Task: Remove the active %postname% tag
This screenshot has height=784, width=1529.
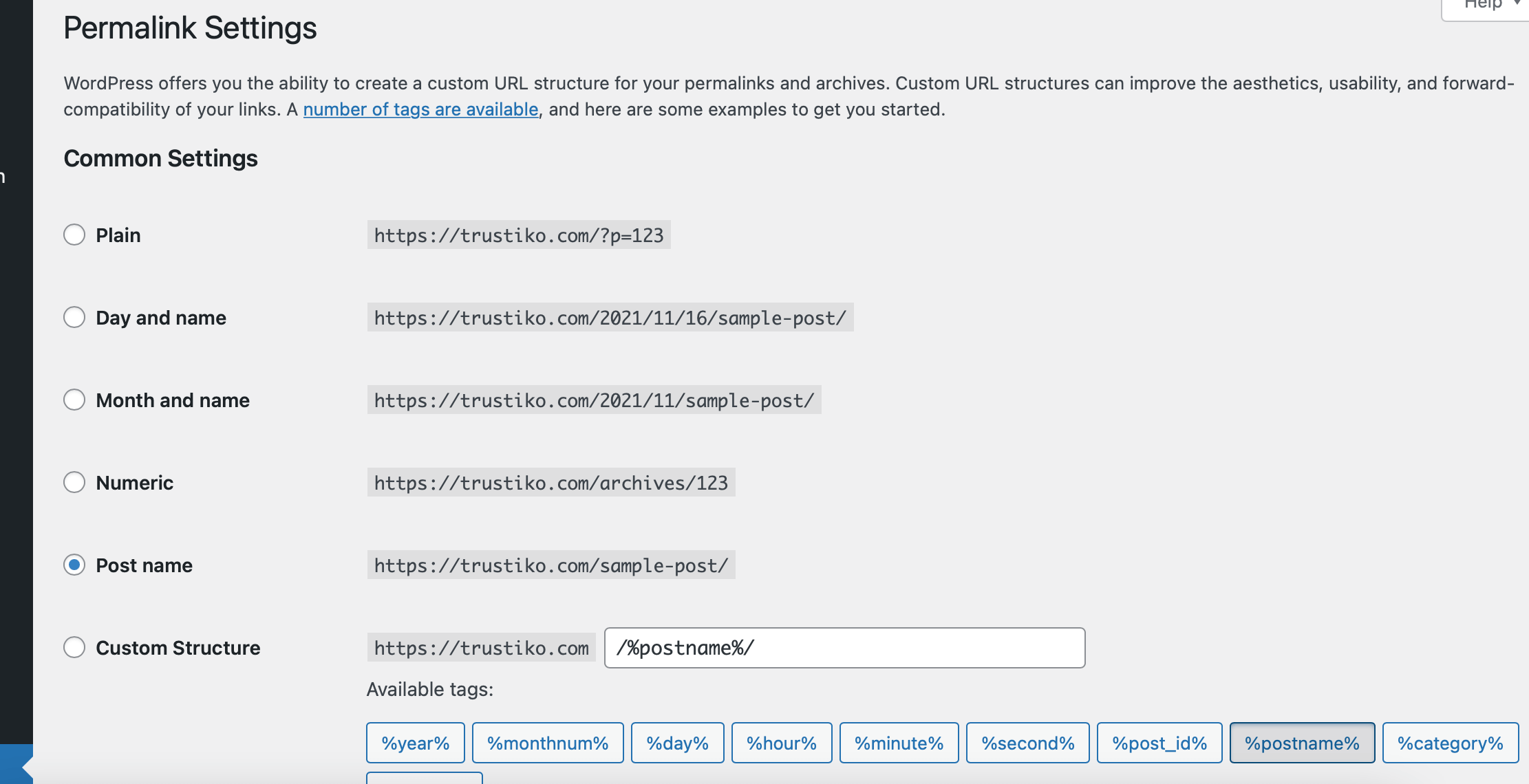Action: point(1303,743)
